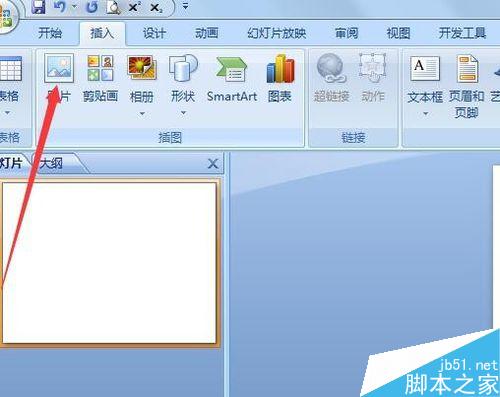
Task: Apply superscript from quick access toolbar
Action: coord(134,7)
